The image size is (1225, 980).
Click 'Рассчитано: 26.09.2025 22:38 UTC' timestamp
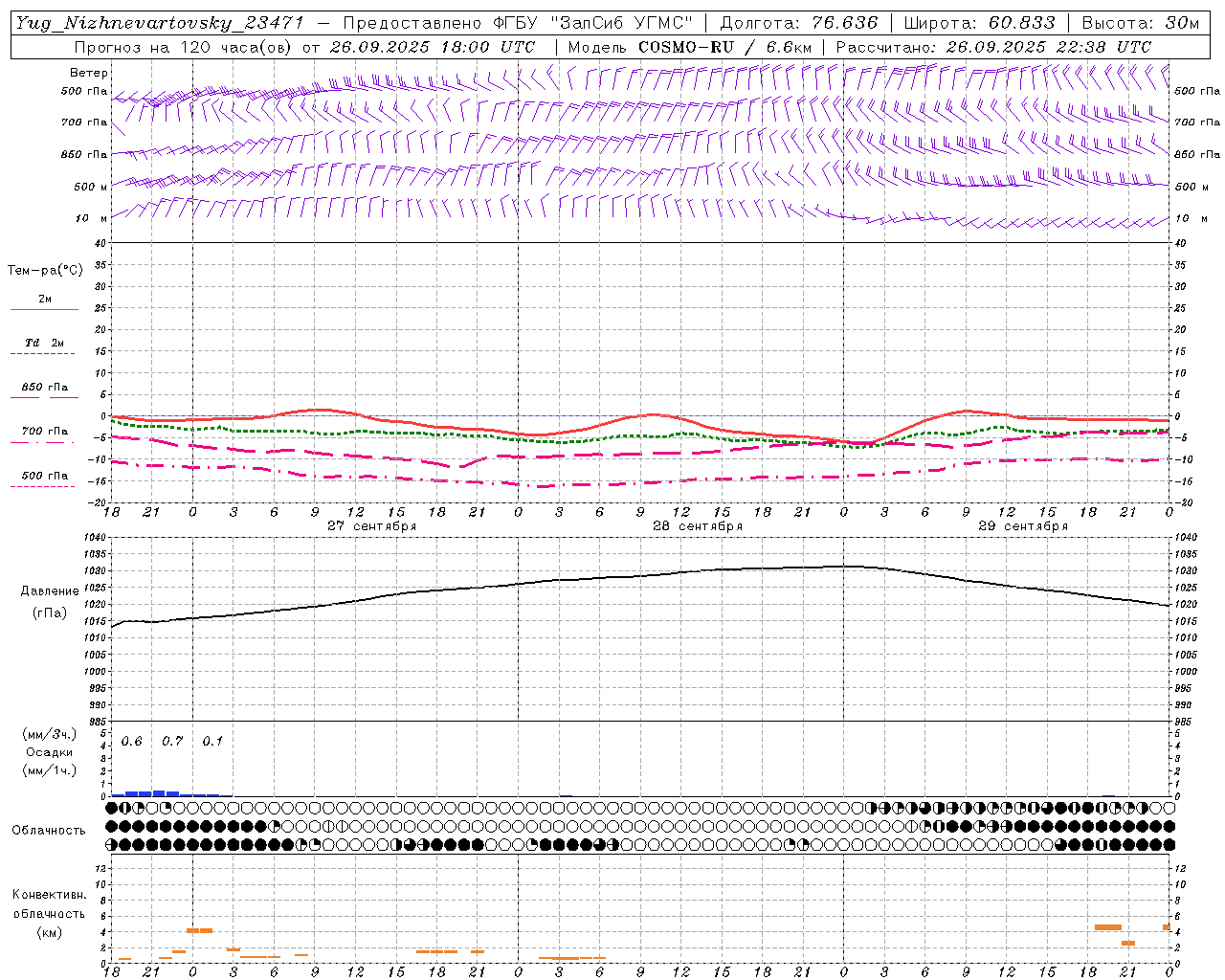[x=993, y=47]
